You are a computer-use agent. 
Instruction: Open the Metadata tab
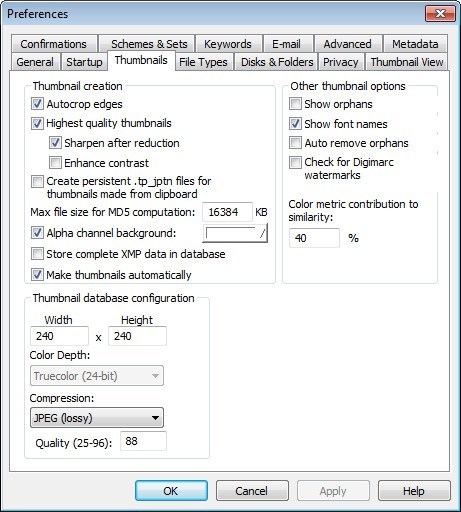415,44
